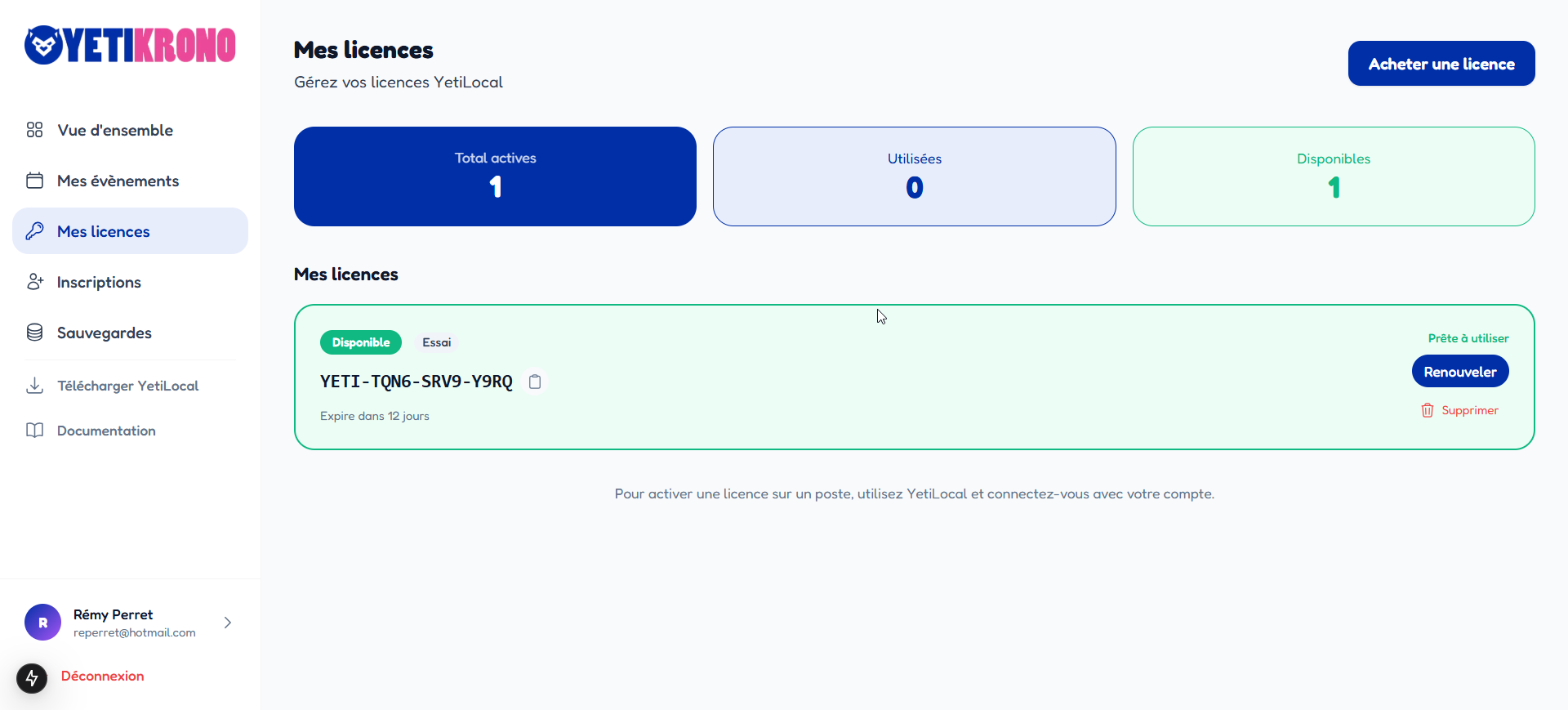The height and width of the screenshot is (710, 1568).
Task: Copy the license key to clipboard
Action: click(x=535, y=382)
